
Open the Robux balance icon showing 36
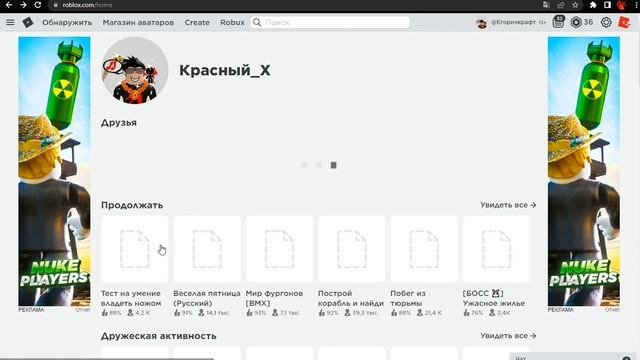click(576, 22)
